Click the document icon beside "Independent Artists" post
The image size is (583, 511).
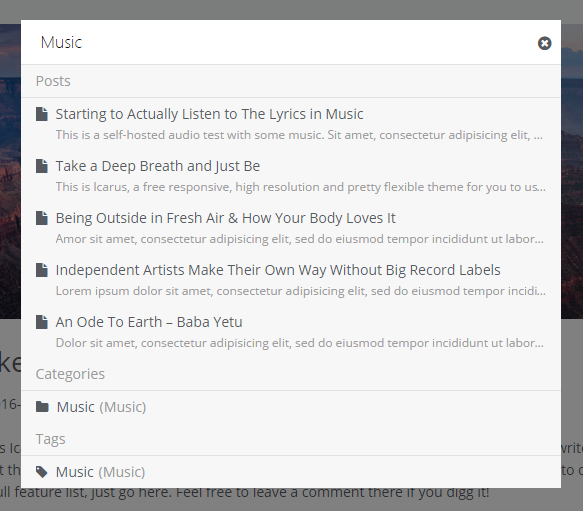[x=42, y=270]
